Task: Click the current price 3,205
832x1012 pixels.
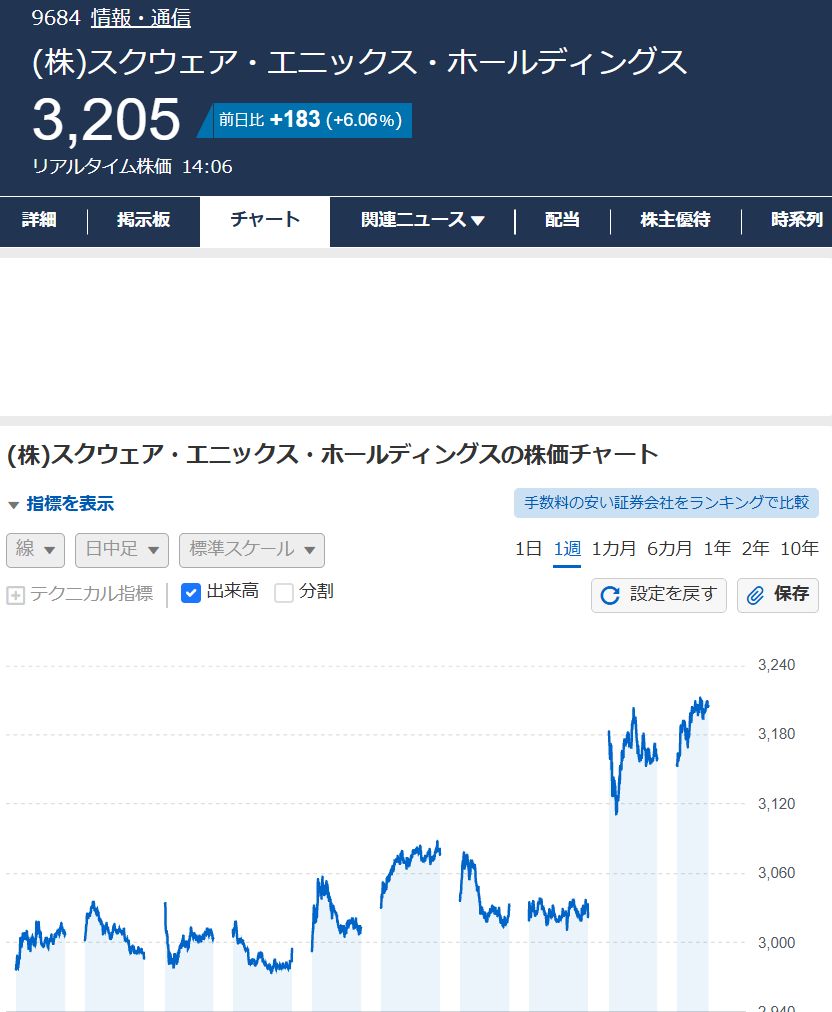Action: click(x=107, y=119)
